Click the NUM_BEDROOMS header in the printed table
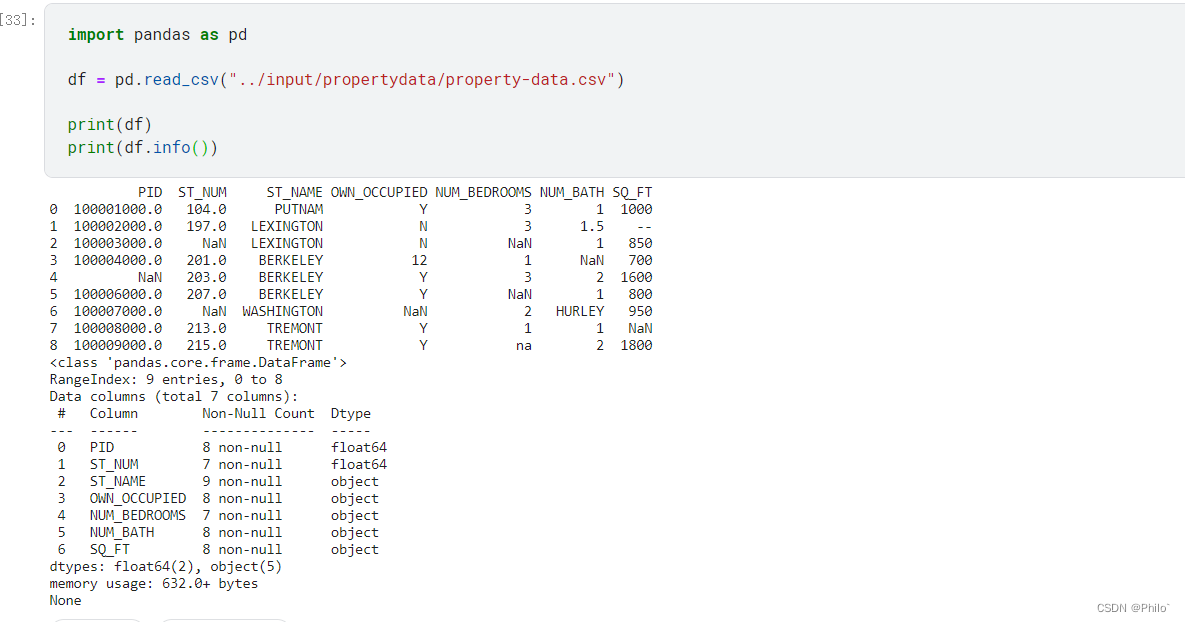This screenshot has height=622, width=1185. pos(483,193)
